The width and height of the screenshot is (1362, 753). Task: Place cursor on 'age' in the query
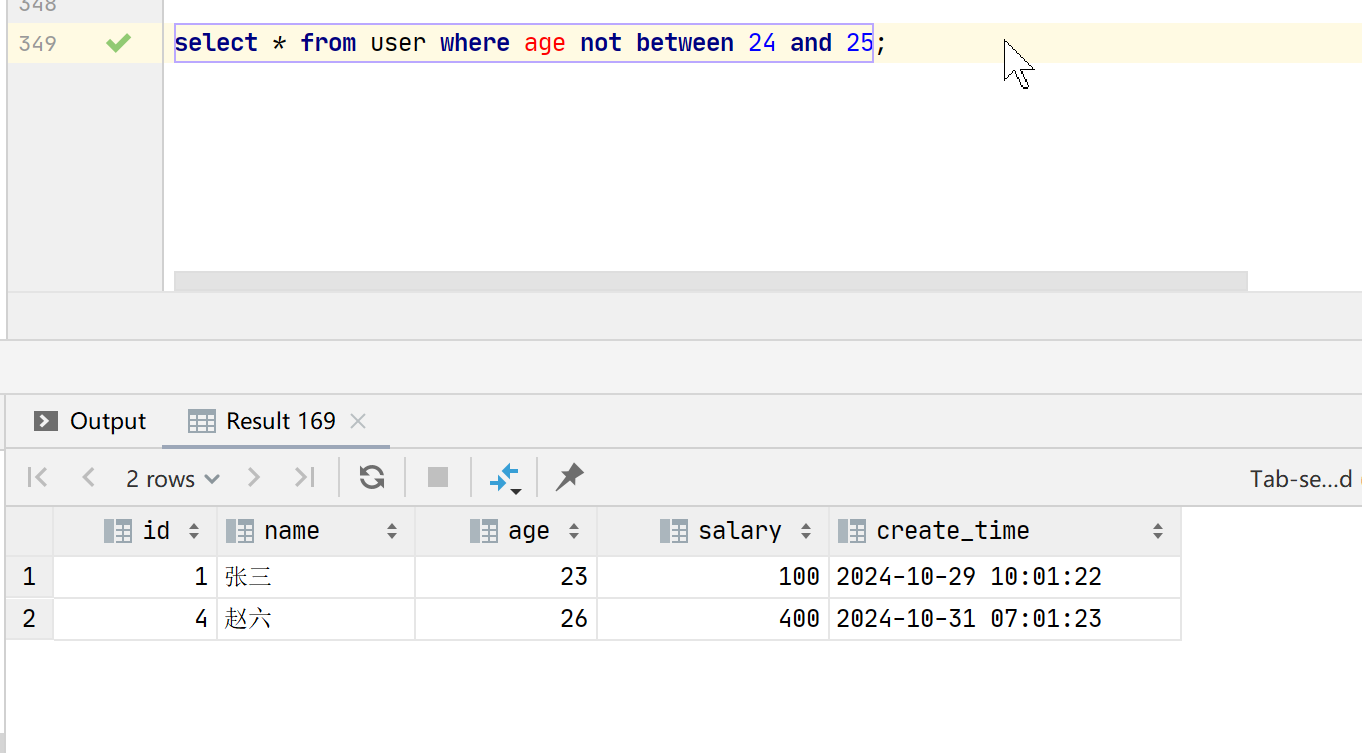(545, 43)
